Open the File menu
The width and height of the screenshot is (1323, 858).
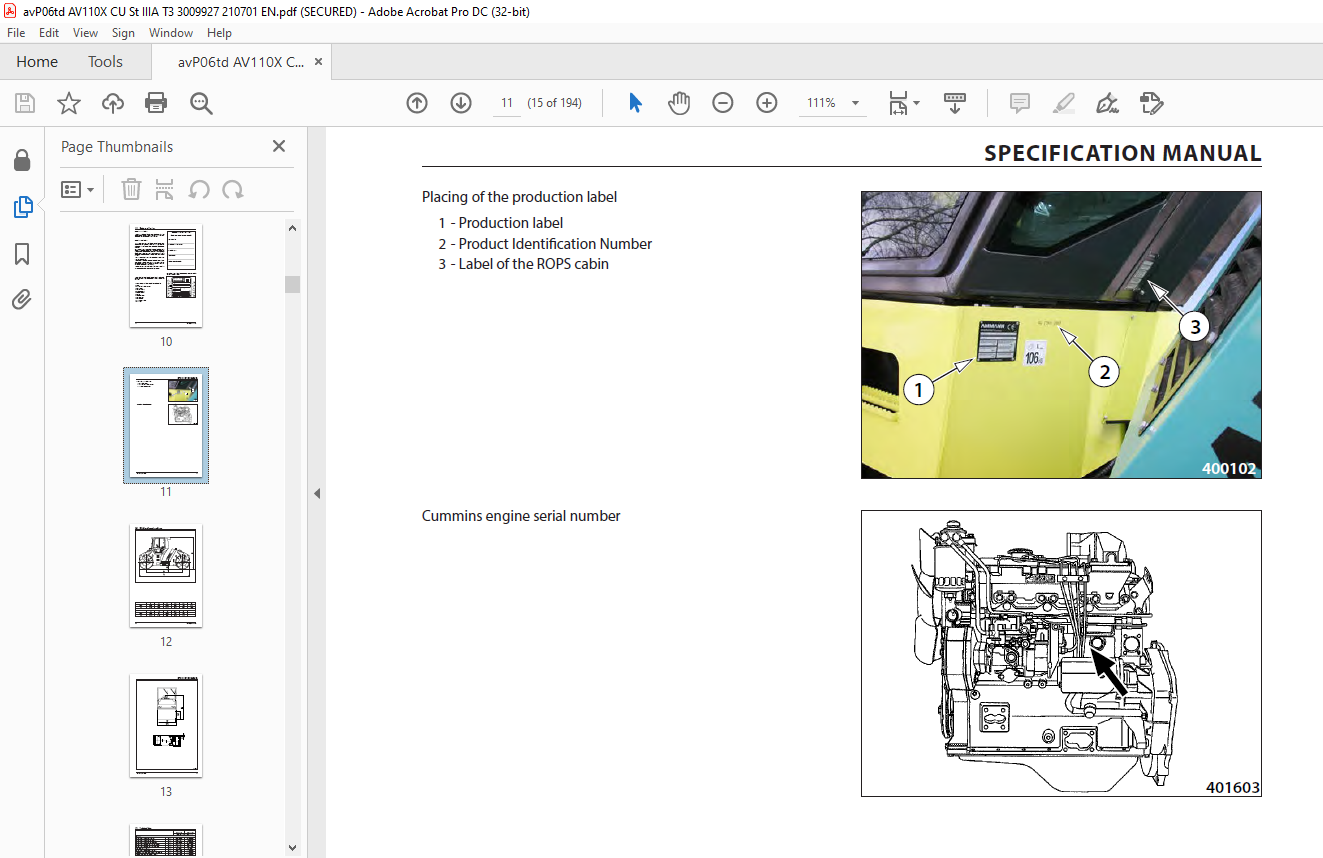click(16, 33)
